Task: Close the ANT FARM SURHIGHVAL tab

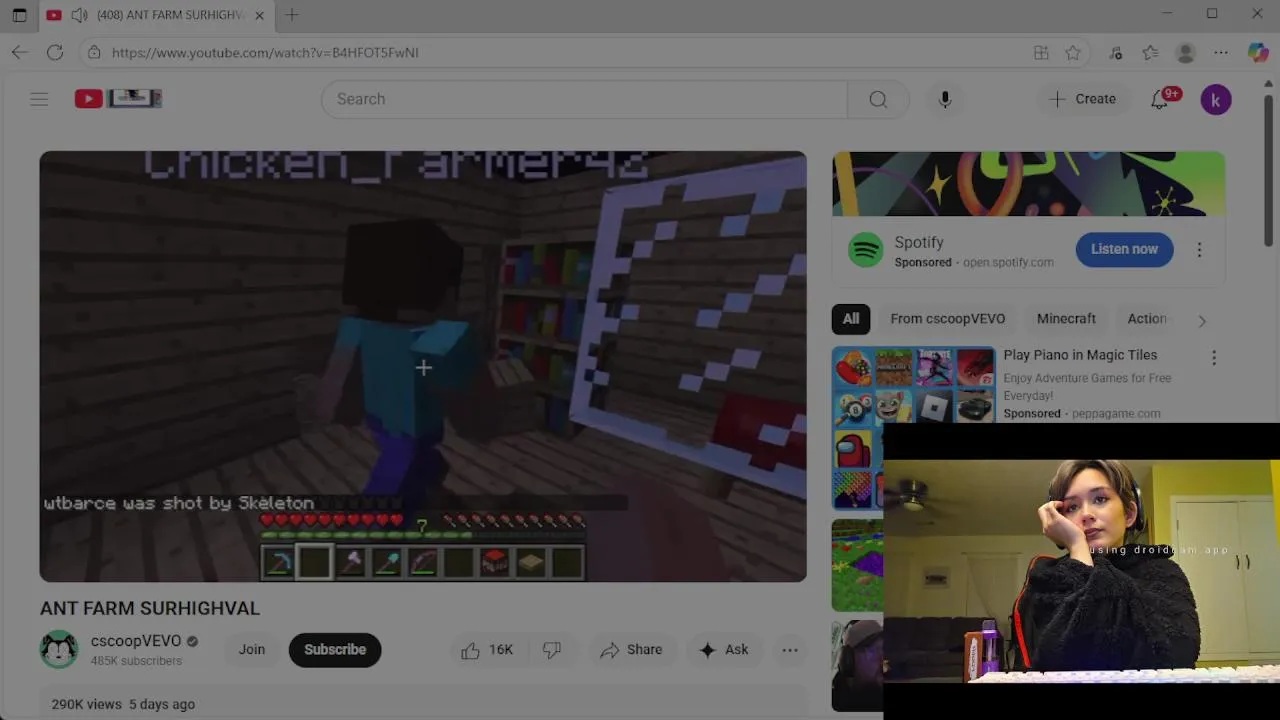Action: coord(260,15)
